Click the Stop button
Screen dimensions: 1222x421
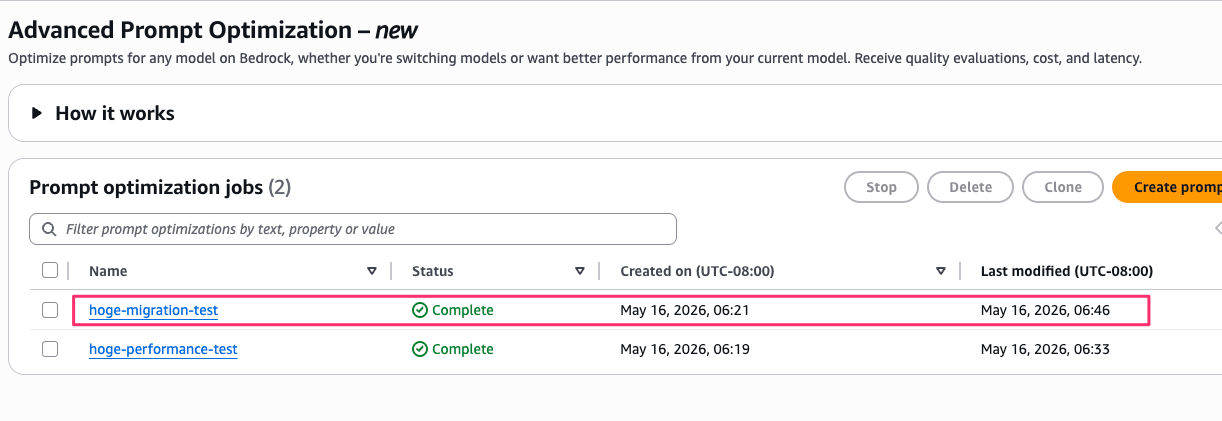click(x=881, y=187)
